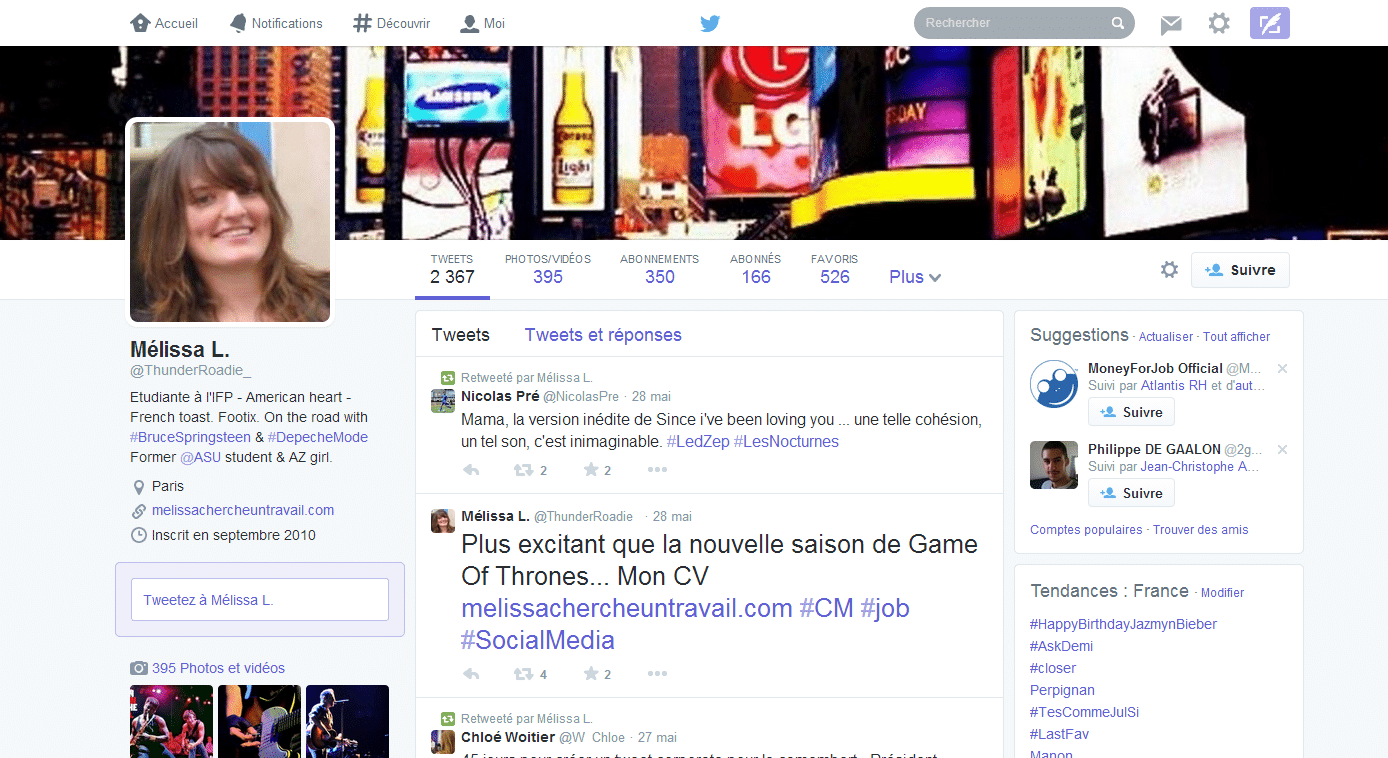The width and height of the screenshot is (1388, 758).
Task: Open #LastFav trend
Action: pos(1059,734)
